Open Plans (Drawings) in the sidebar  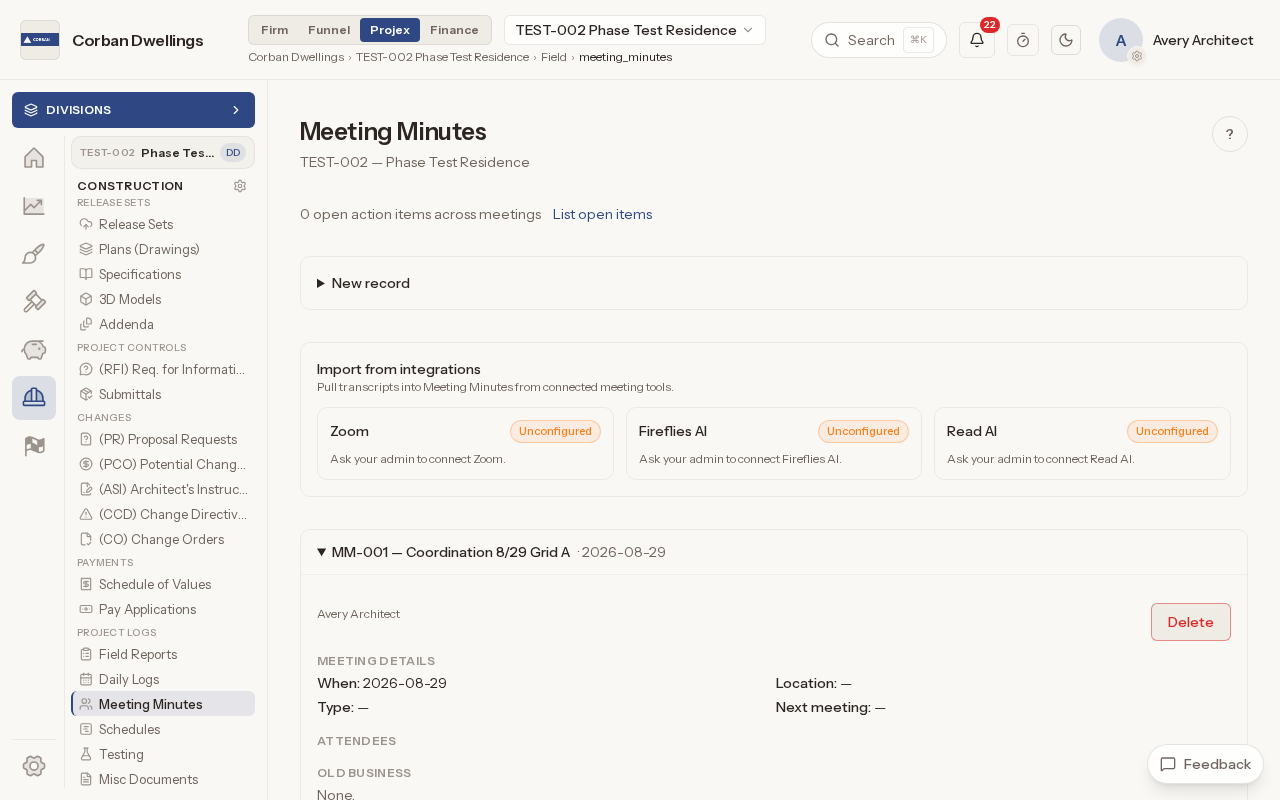pos(163,249)
